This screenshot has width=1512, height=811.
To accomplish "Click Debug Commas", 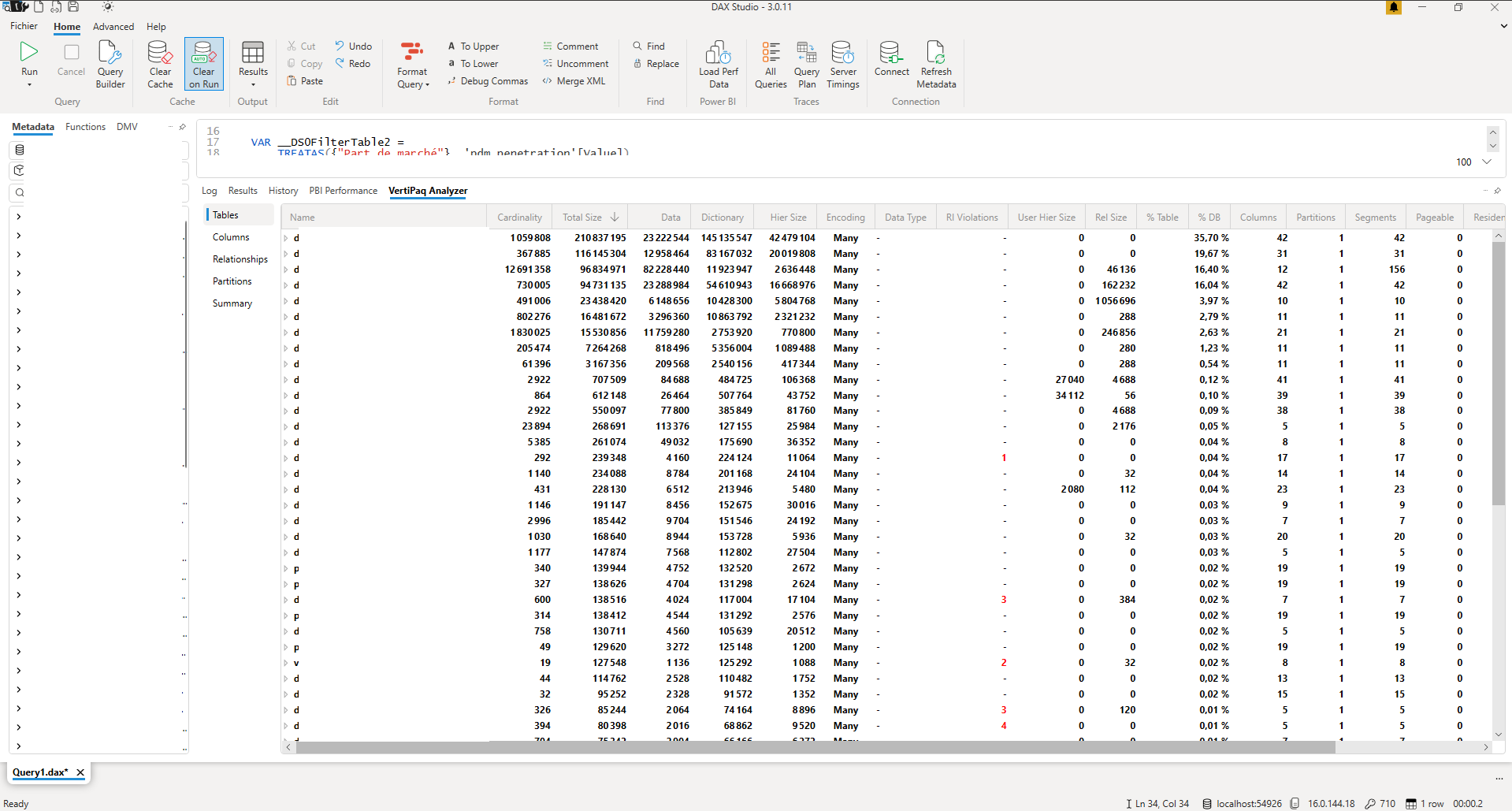I will [x=488, y=81].
